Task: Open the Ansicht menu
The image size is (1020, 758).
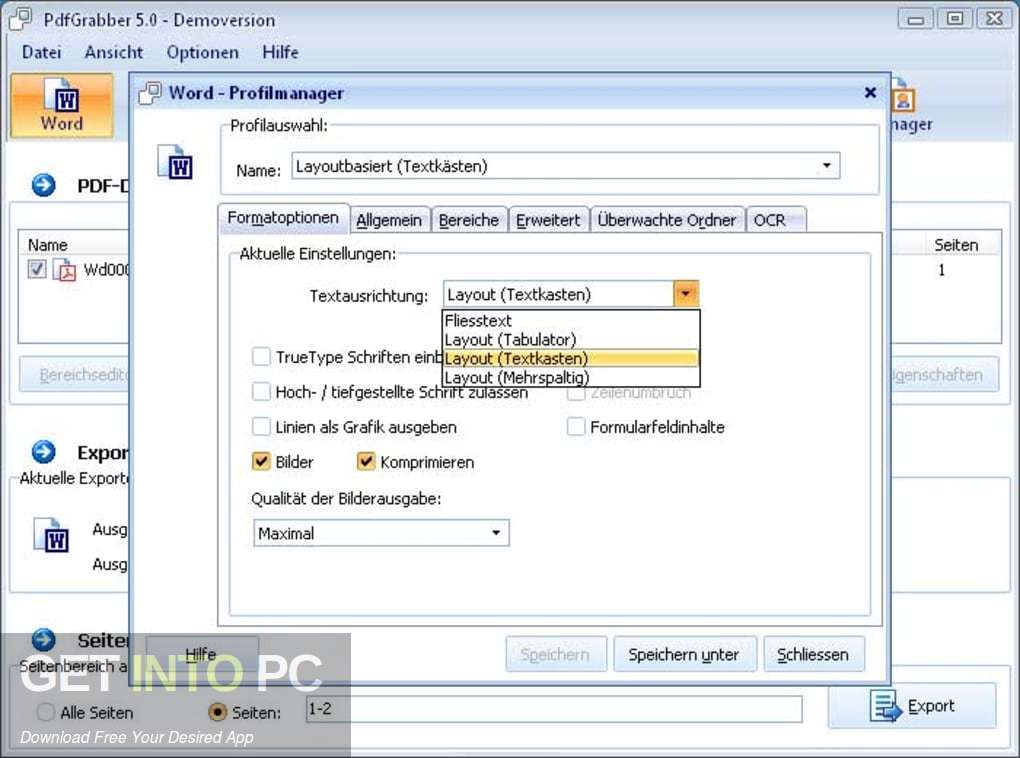Action: pos(114,52)
